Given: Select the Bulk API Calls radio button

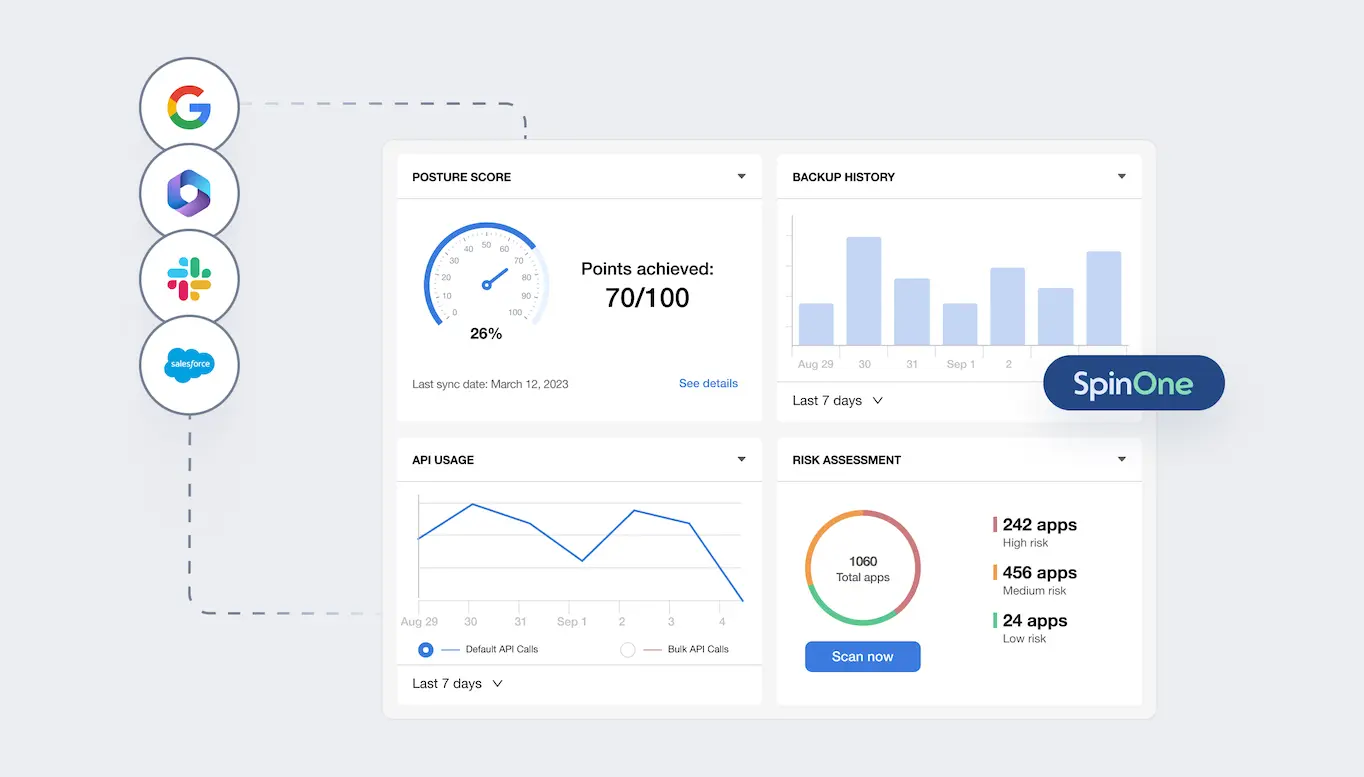Looking at the screenshot, I should click(x=627, y=649).
